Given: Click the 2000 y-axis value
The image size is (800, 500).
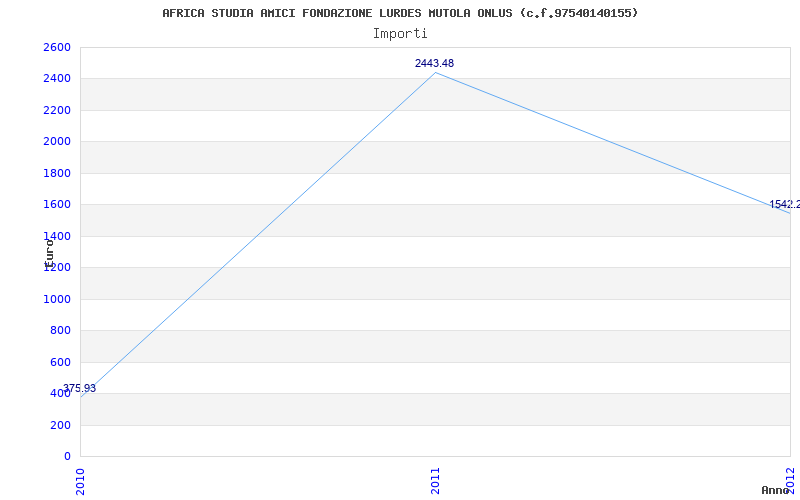Looking at the screenshot, I should (57, 142).
